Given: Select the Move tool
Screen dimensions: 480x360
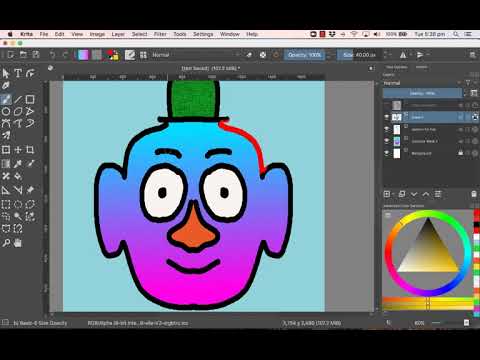Looking at the screenshot, I should pos(18,150).
